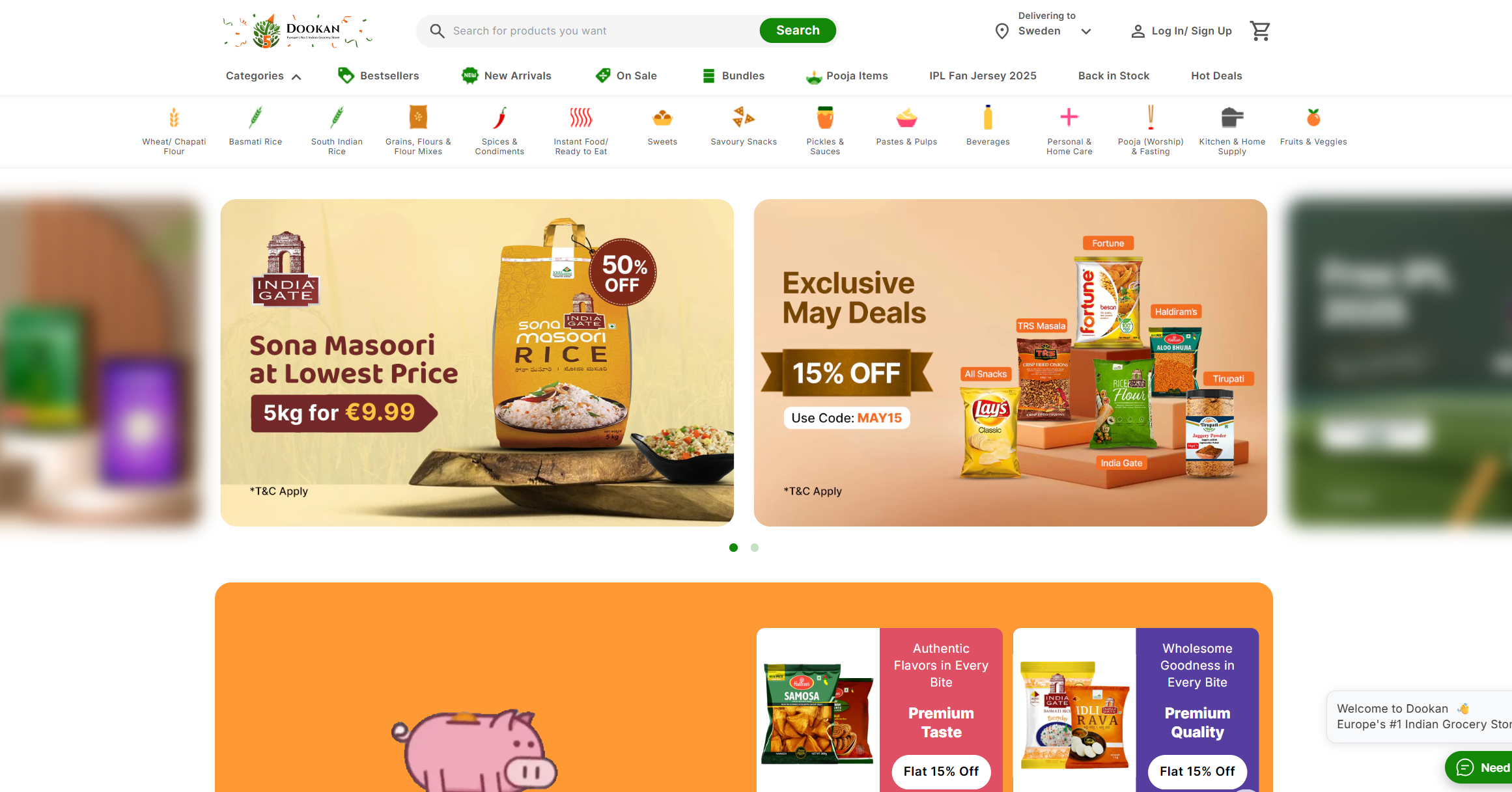Open Fruits & Veggies category icon
Viewport: 1512px width, 792px height.
pos(1313,118)
